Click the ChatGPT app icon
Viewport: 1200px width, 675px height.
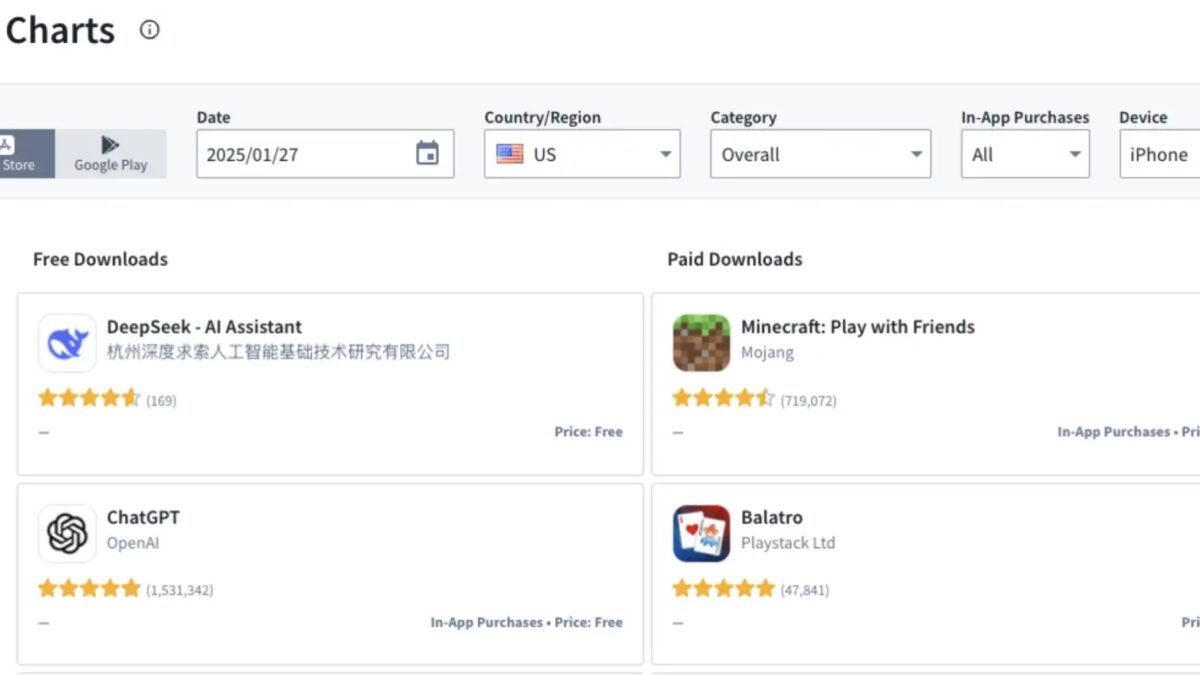click(67, 533)
